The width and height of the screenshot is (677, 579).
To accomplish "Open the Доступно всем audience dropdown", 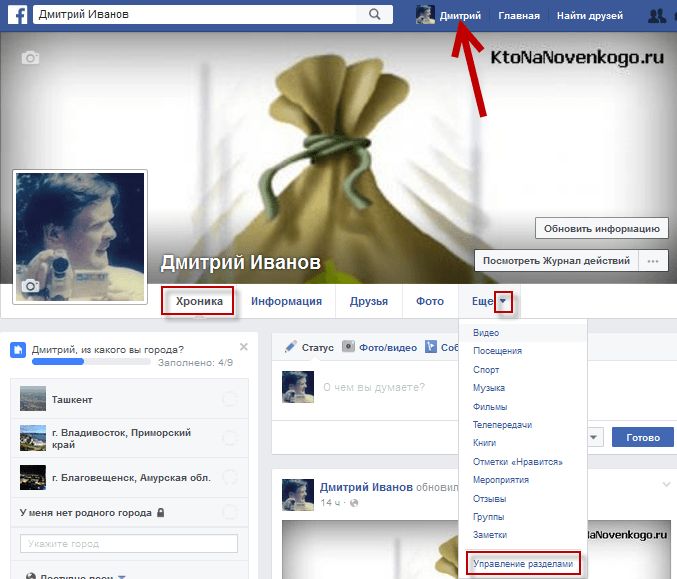I will pos(76,576).
